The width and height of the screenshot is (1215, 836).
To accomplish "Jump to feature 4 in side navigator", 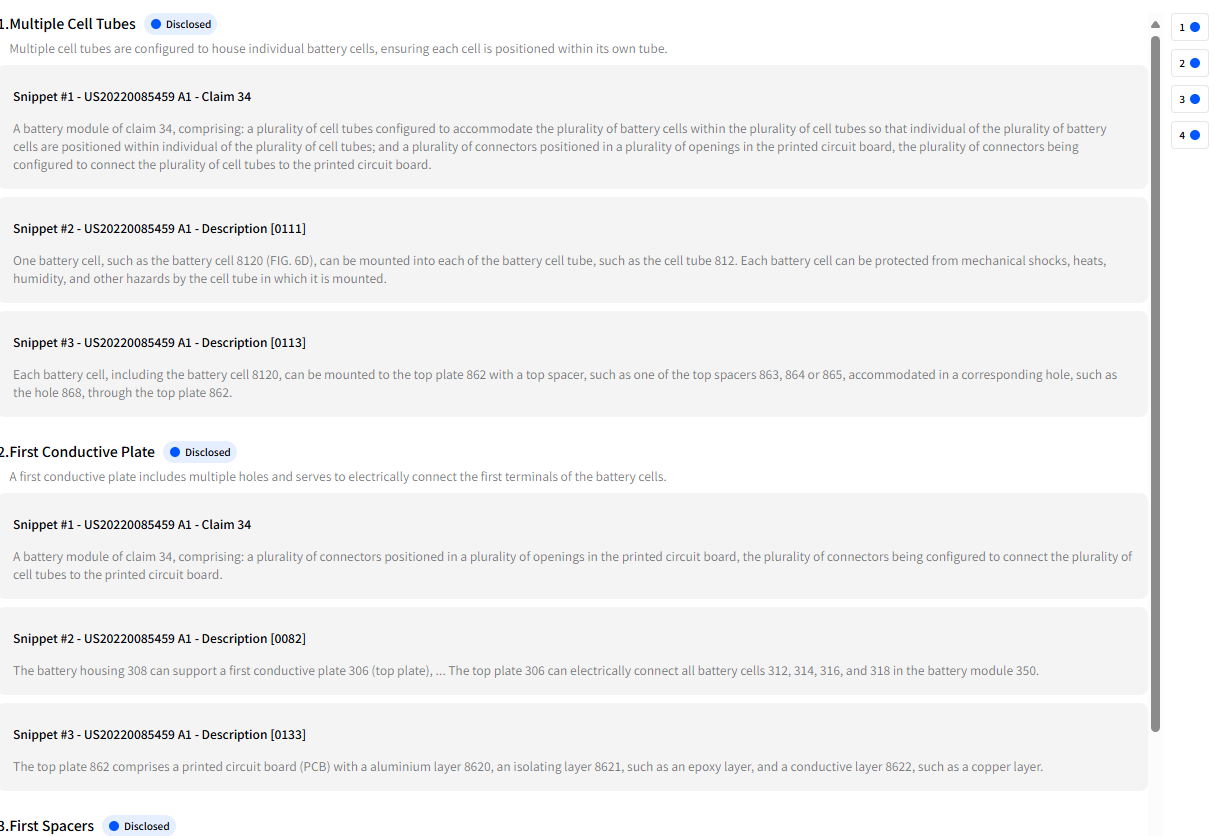I will point(1189,136).
